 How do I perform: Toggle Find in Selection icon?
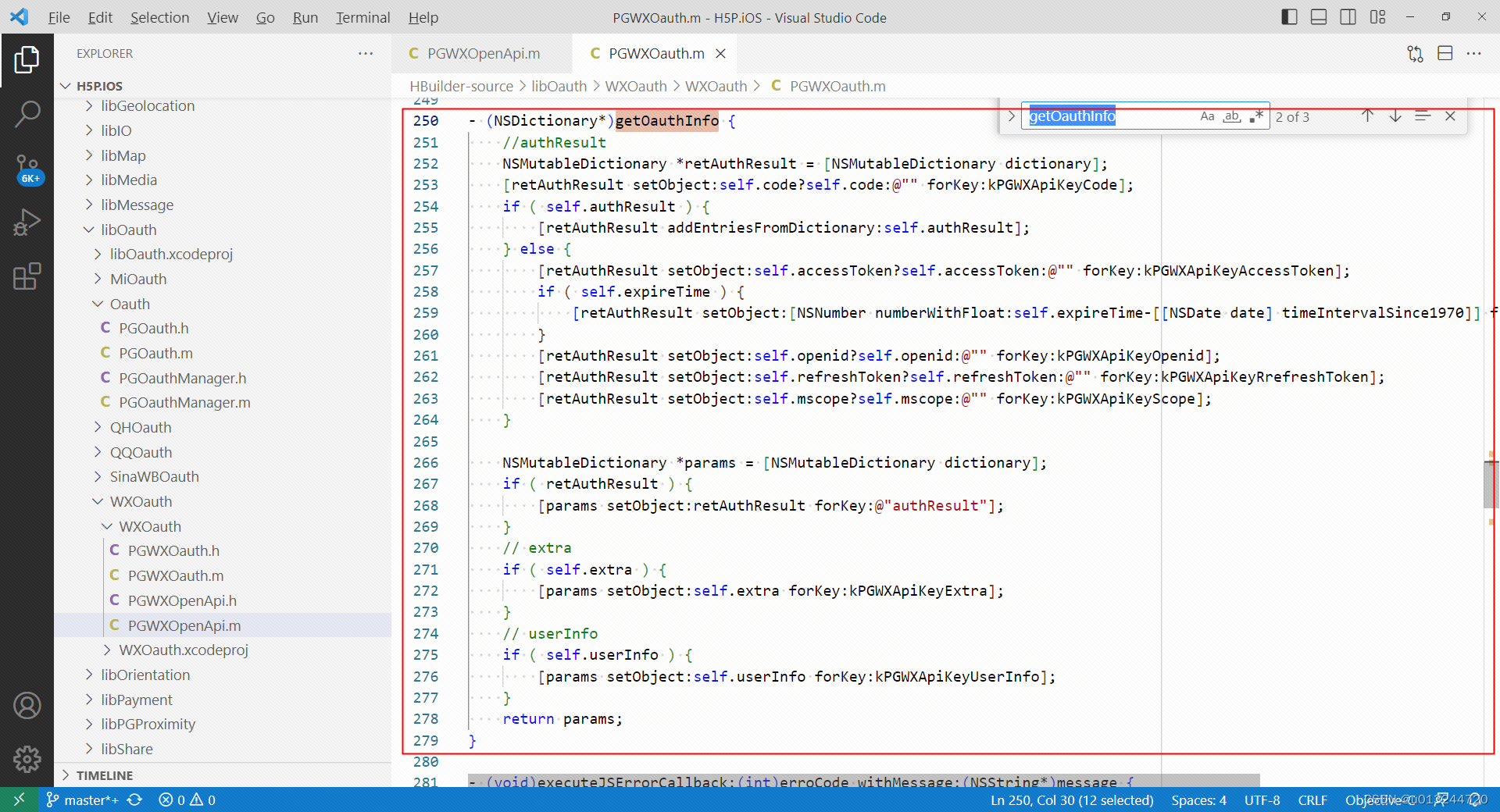(1423, 116)
